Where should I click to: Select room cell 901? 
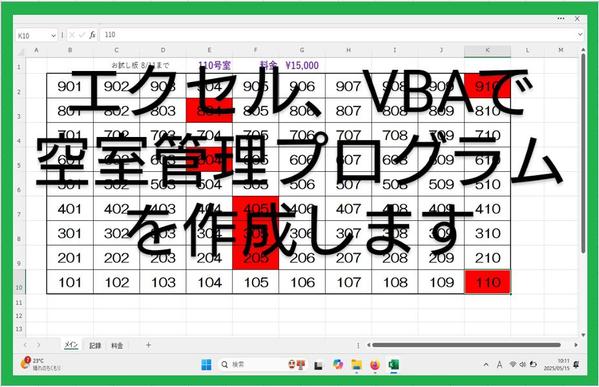[70, 86]
